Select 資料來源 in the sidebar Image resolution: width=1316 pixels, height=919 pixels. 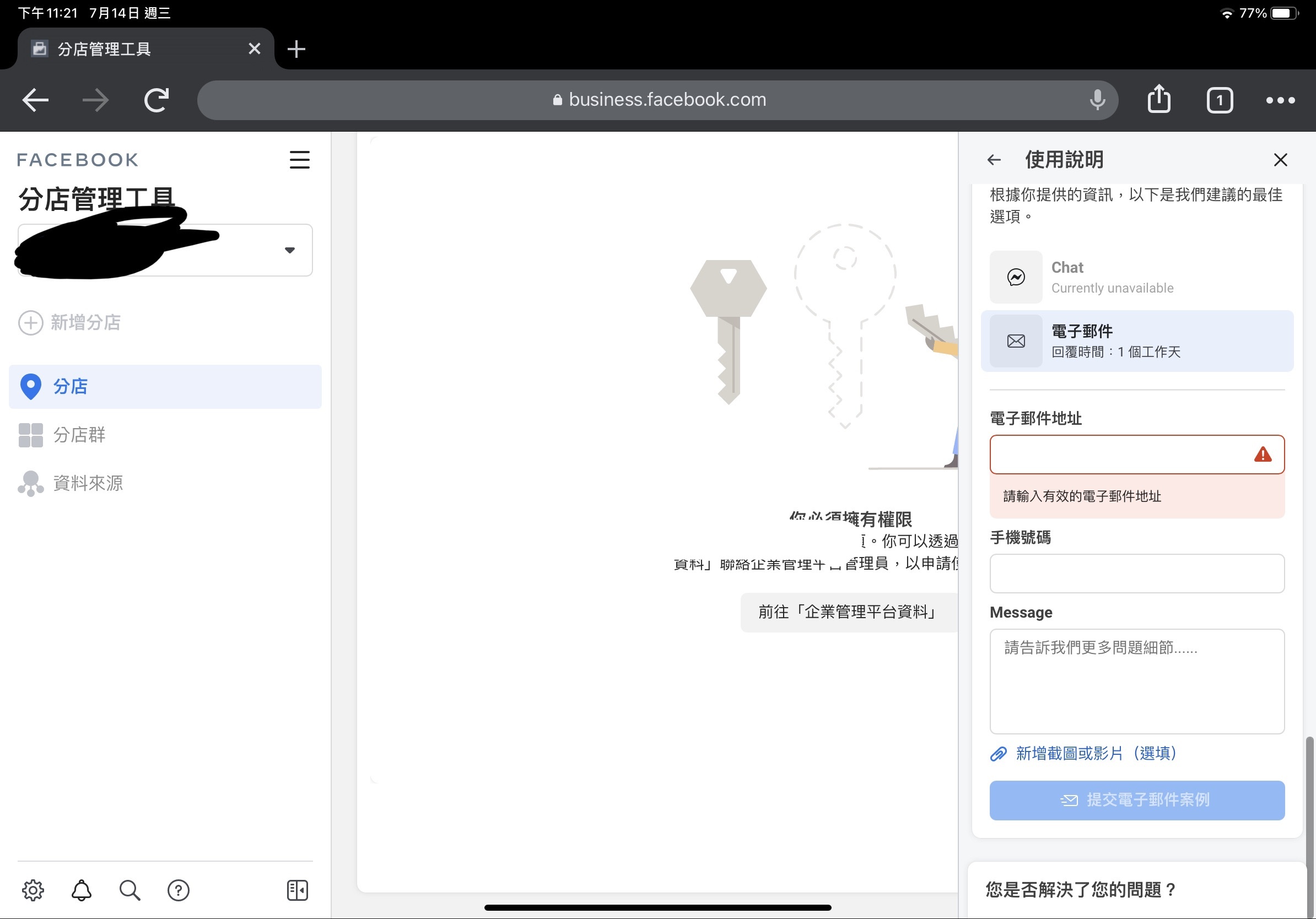point(165,483)
